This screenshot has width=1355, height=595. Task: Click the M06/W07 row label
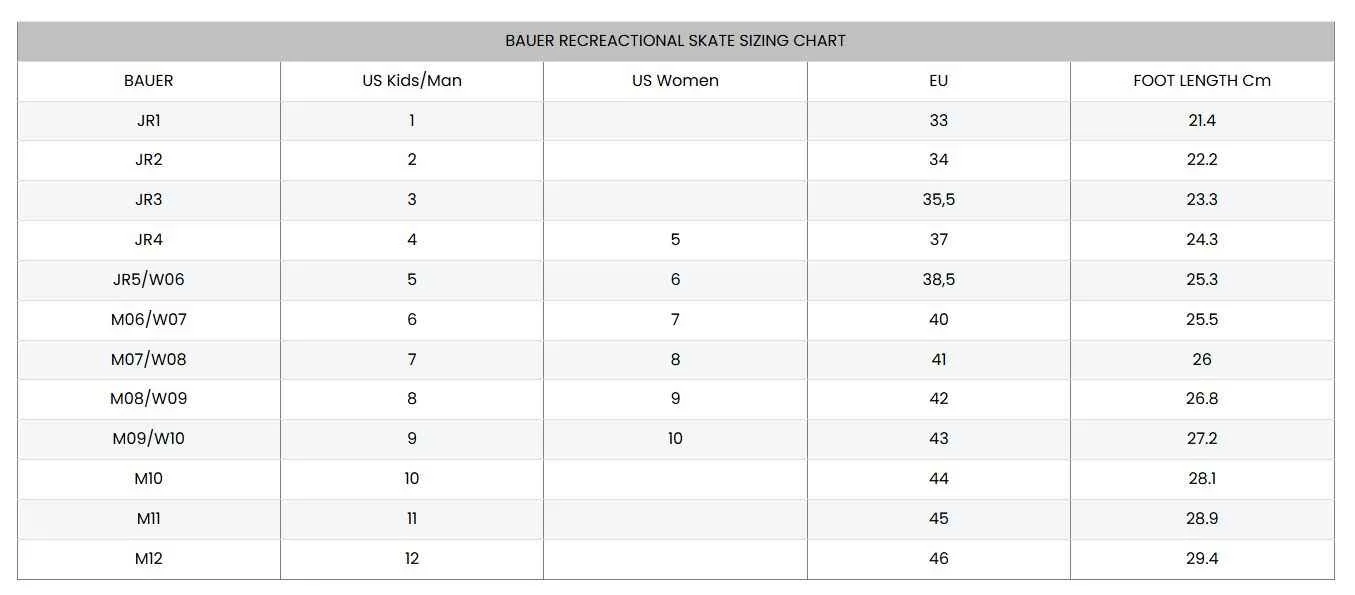[x=148, y=320]
